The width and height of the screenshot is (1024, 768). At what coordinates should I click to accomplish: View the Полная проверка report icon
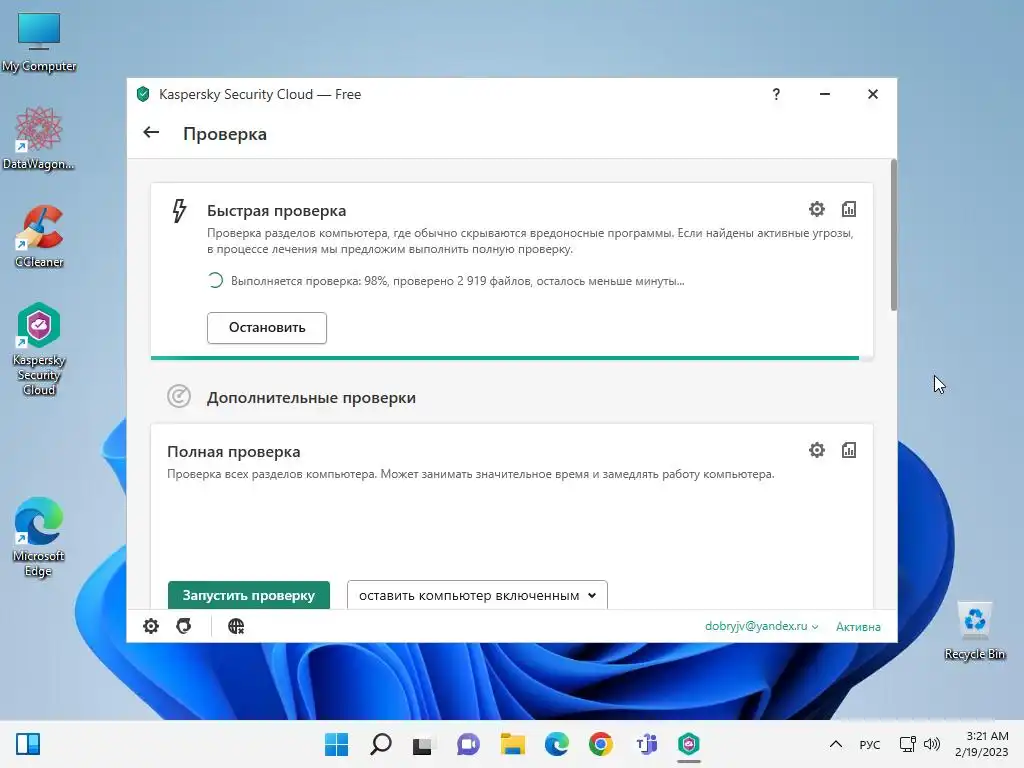coord(848,450)
